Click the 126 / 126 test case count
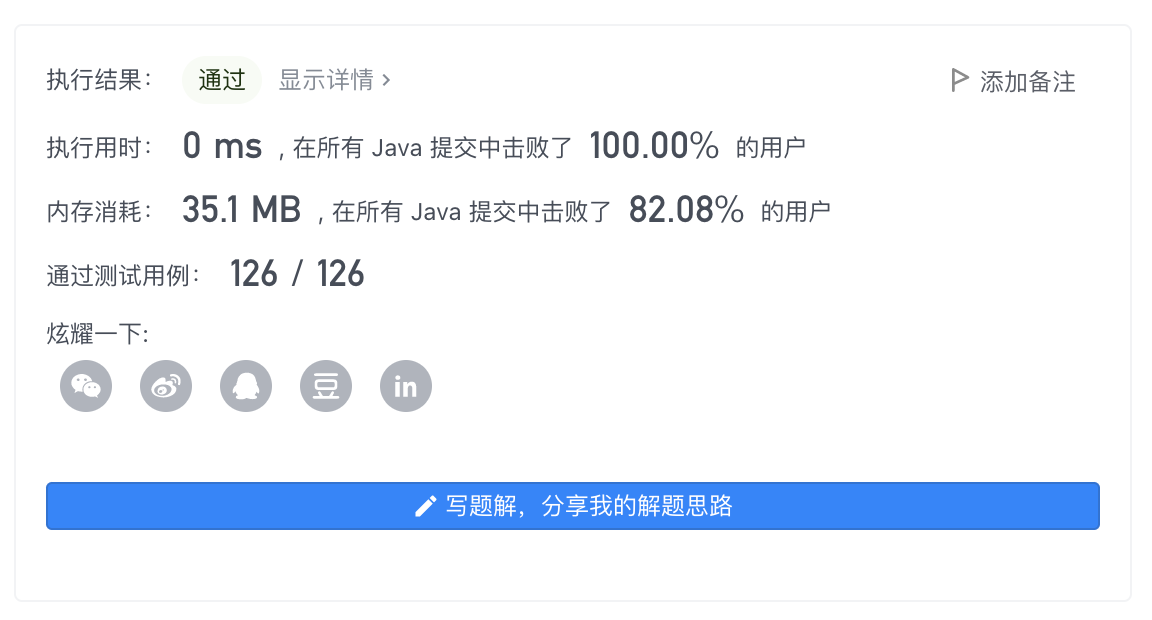 coord(297,274)
